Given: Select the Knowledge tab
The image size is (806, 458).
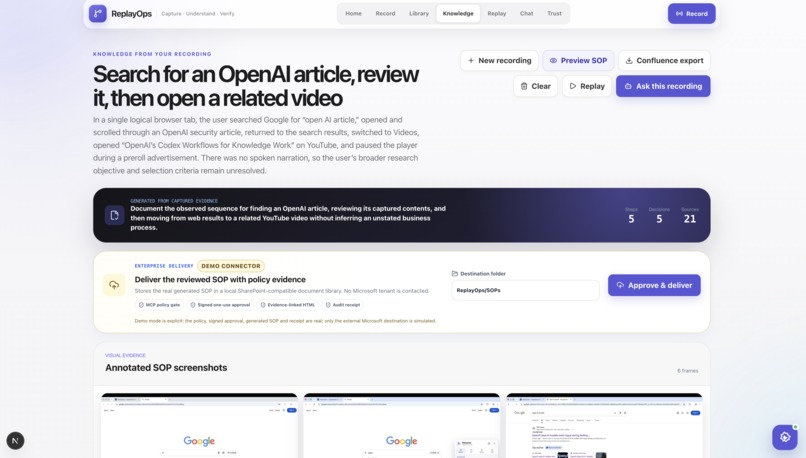Looking at the screenshot, I should point(458,14).
